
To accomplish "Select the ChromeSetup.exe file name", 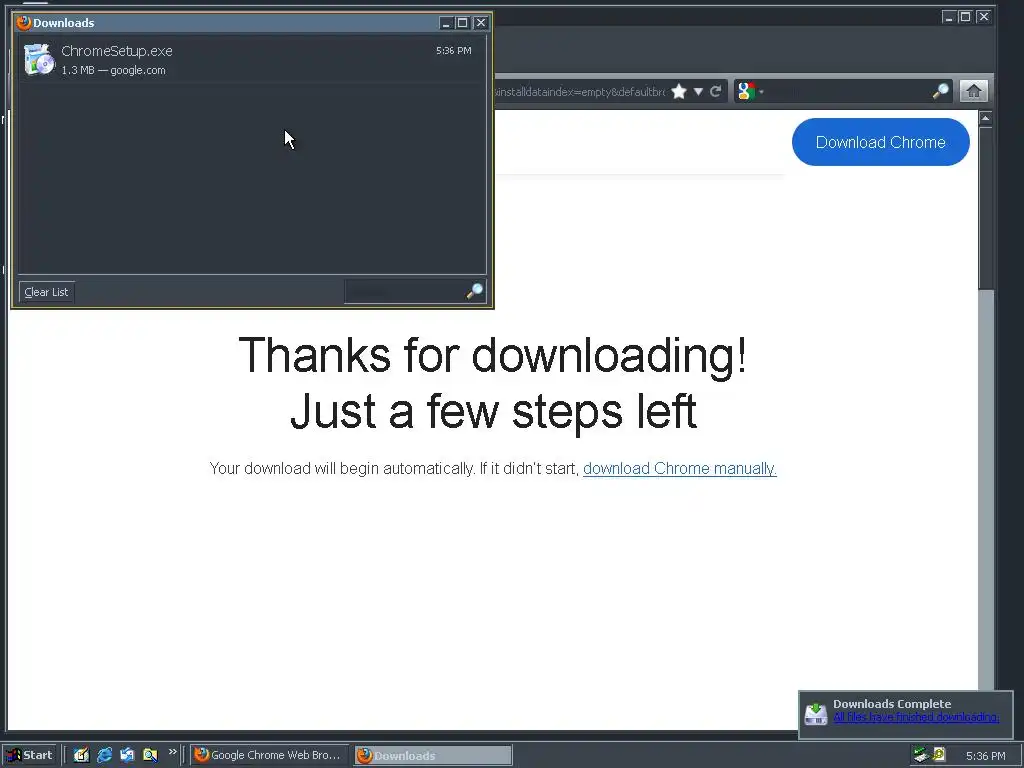I will tap(117, 51).
